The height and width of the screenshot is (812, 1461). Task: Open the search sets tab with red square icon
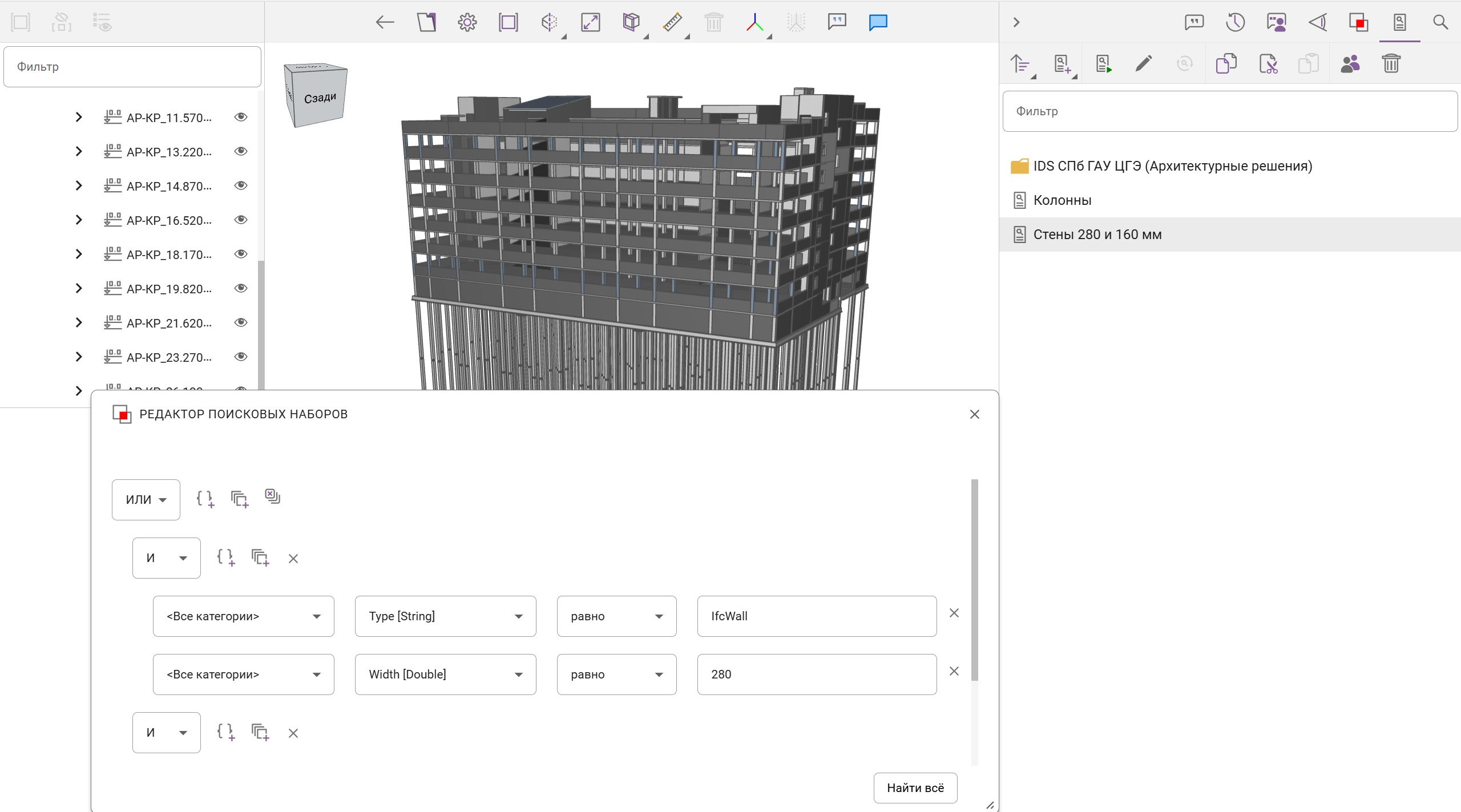1358,23
